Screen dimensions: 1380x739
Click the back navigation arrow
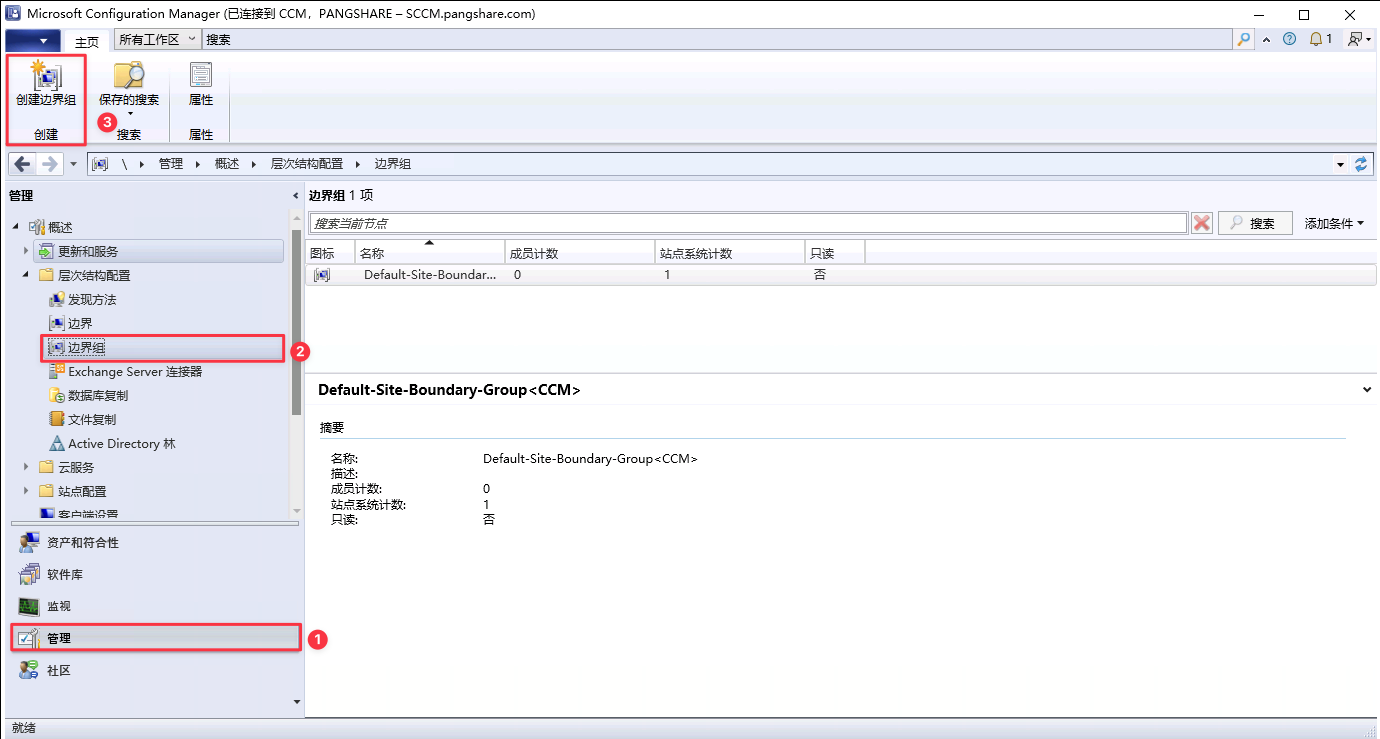pyautogui.click(x=22, y=164)
